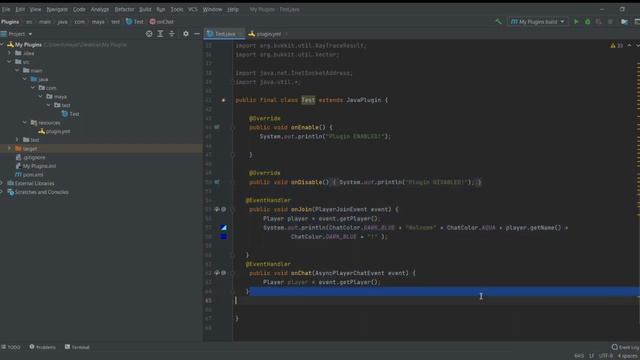
Task: Expand the .idea folder
Action: [x=9, y=53]
